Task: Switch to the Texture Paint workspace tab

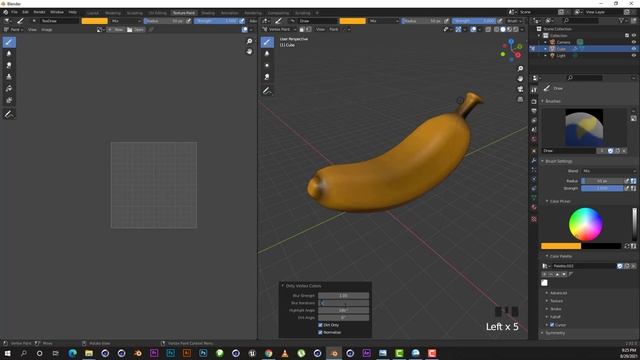Action: coord(184,13)
